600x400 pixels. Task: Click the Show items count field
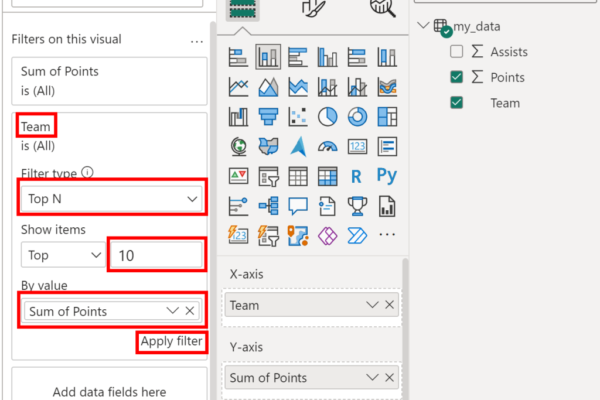click(157, 255)
